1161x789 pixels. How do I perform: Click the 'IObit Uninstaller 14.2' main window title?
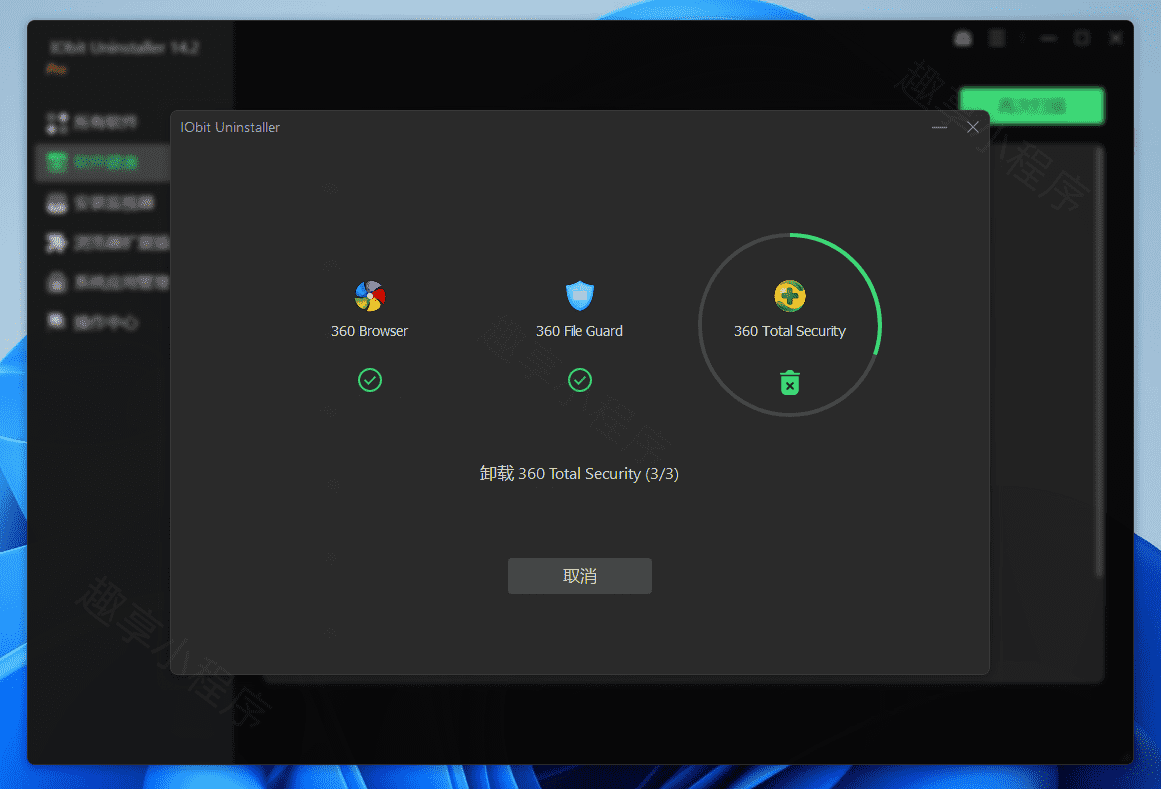(124, 48)
